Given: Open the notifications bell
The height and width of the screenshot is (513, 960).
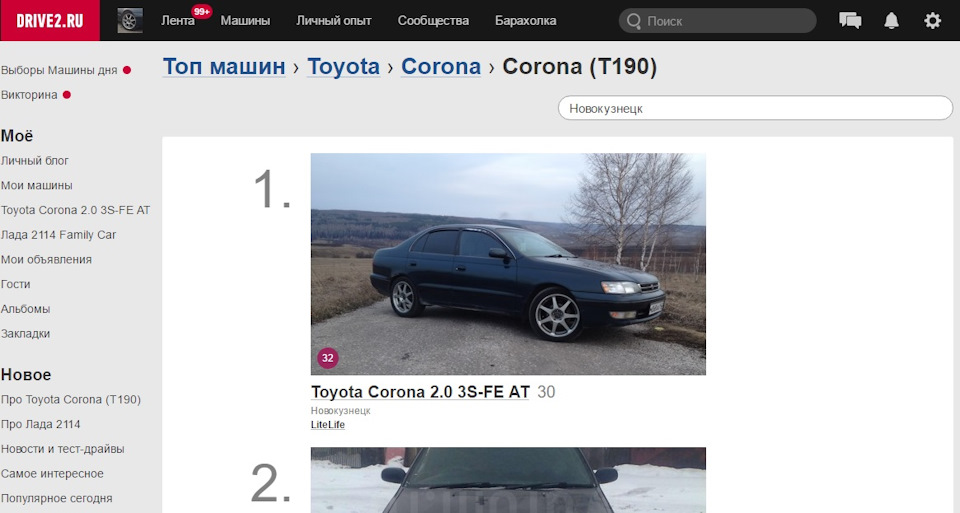Looking at the screenshot, I should 891,21.
